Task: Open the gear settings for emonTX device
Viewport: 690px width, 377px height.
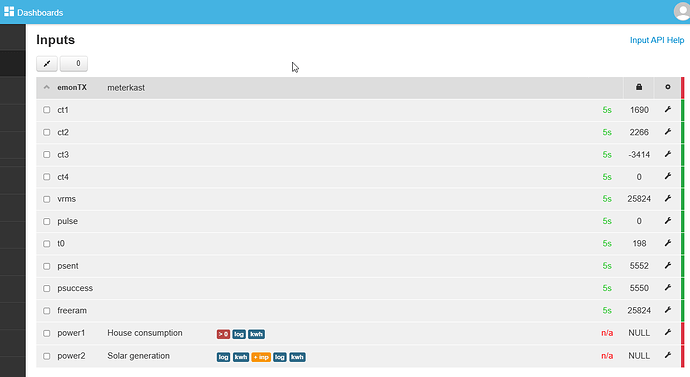Action: click(668, 87)
